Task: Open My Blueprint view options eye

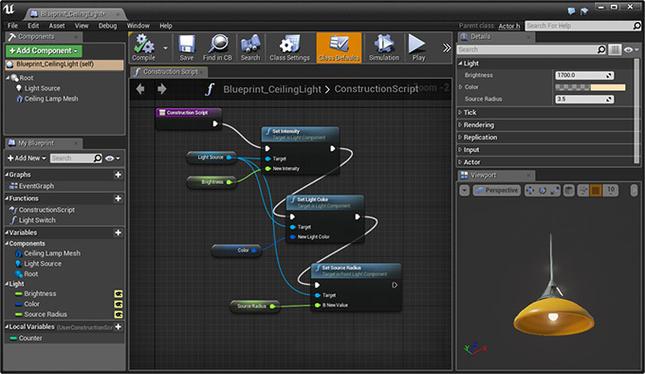Action: coord(112,158)
